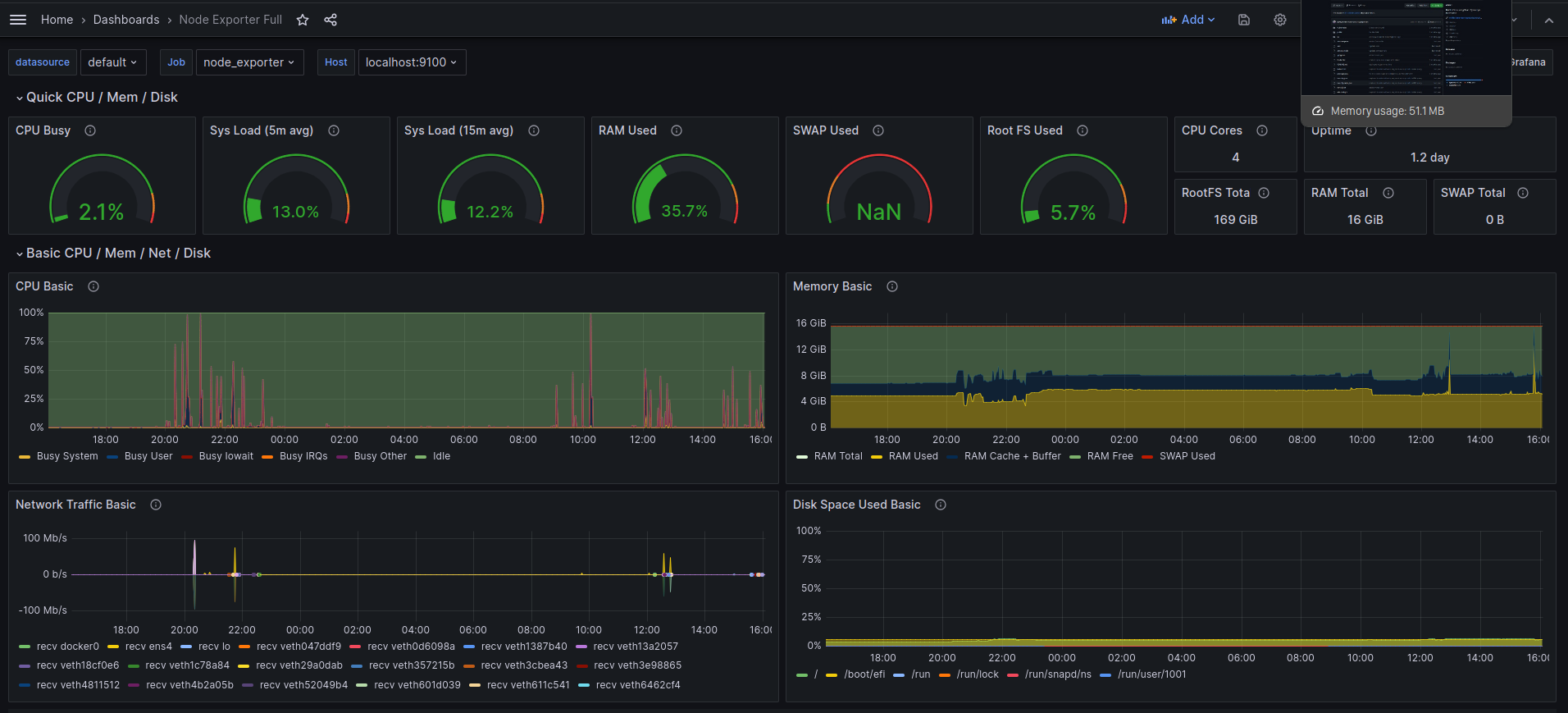The width and height of the screenshot is (1568, 713).
Task: Toggle Busy System series in CPU legend
Action: 67,456
